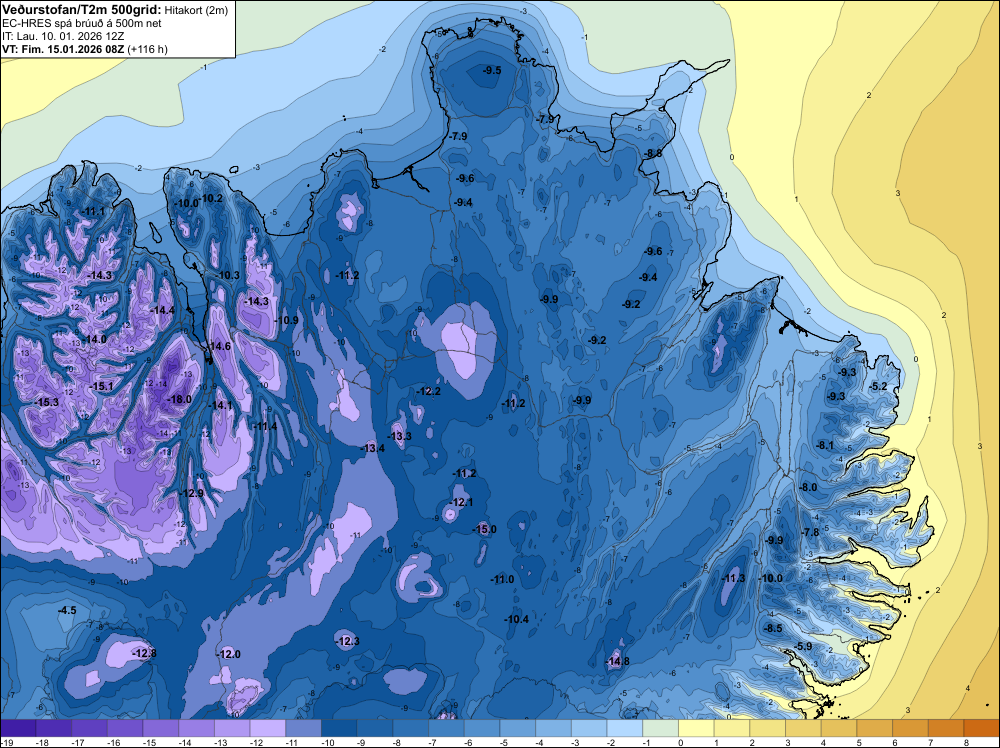
Task: Select legend swatch between 7 and 8
Action: click(946, 728)
